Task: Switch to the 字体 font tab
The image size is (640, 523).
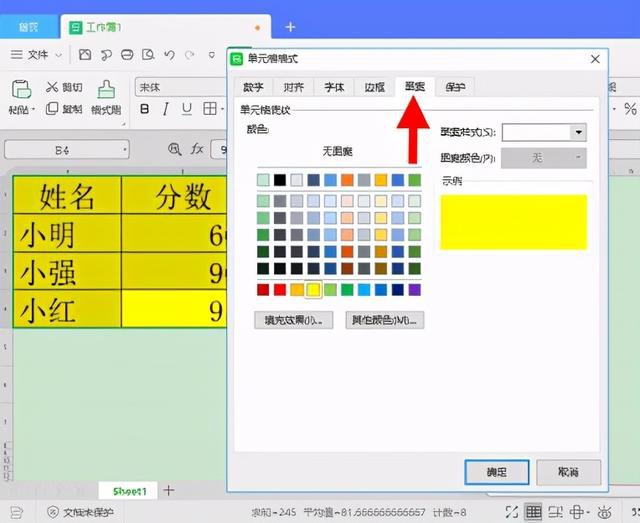Action: point(335,88)
